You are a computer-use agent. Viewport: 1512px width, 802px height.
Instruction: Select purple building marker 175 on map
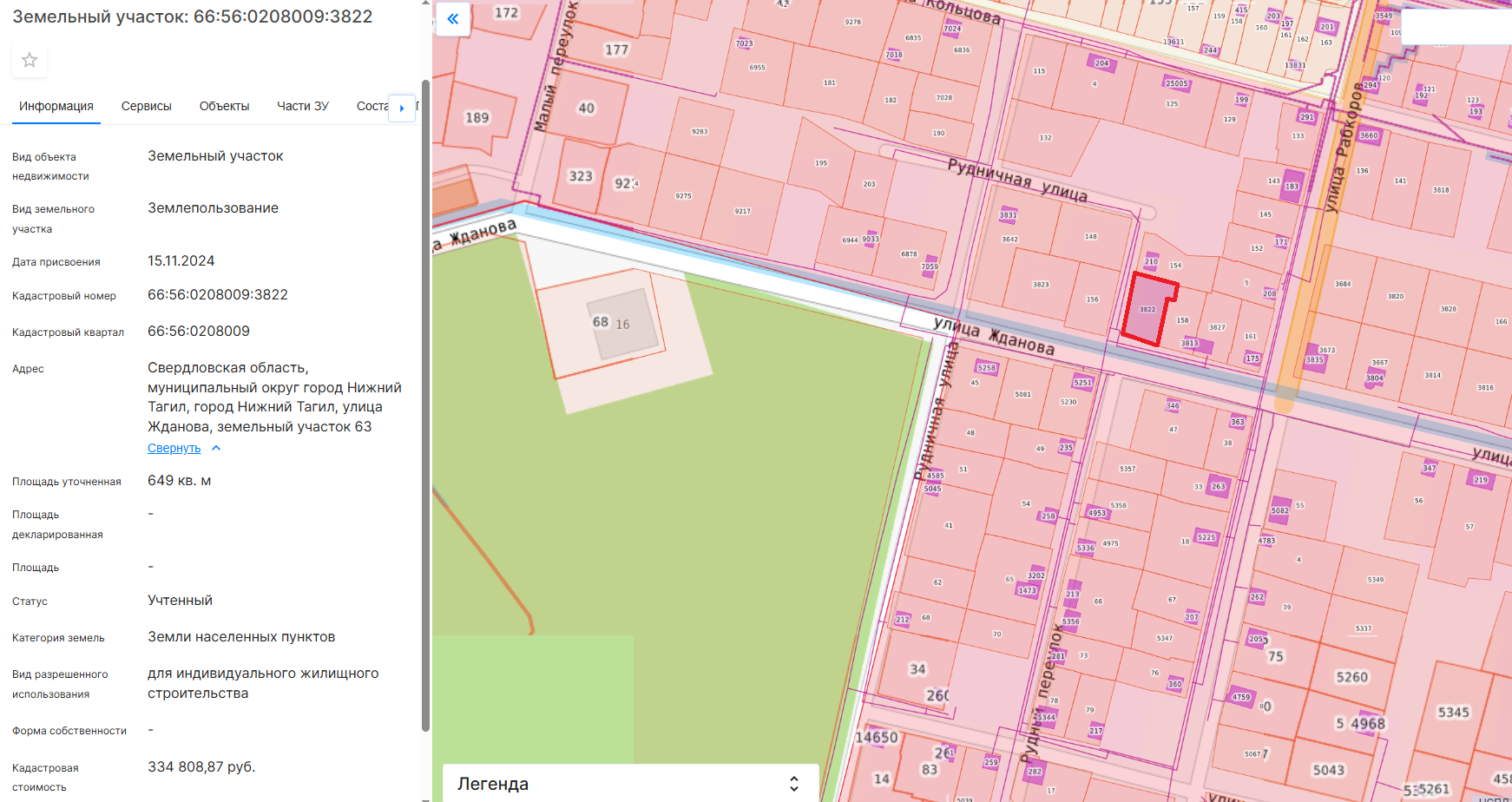[x=1252, y=358]
